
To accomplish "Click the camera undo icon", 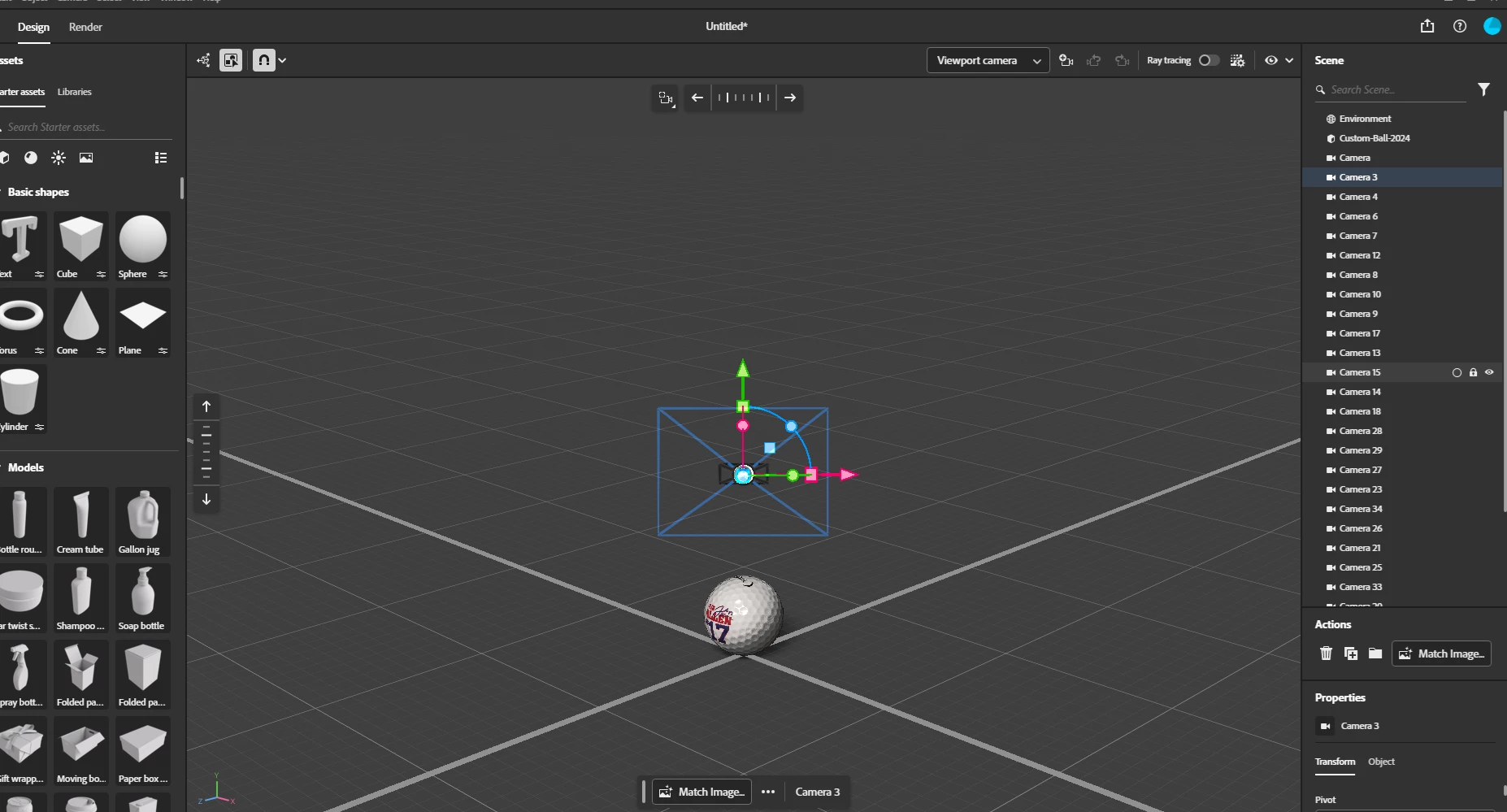I will (1094, 60).
